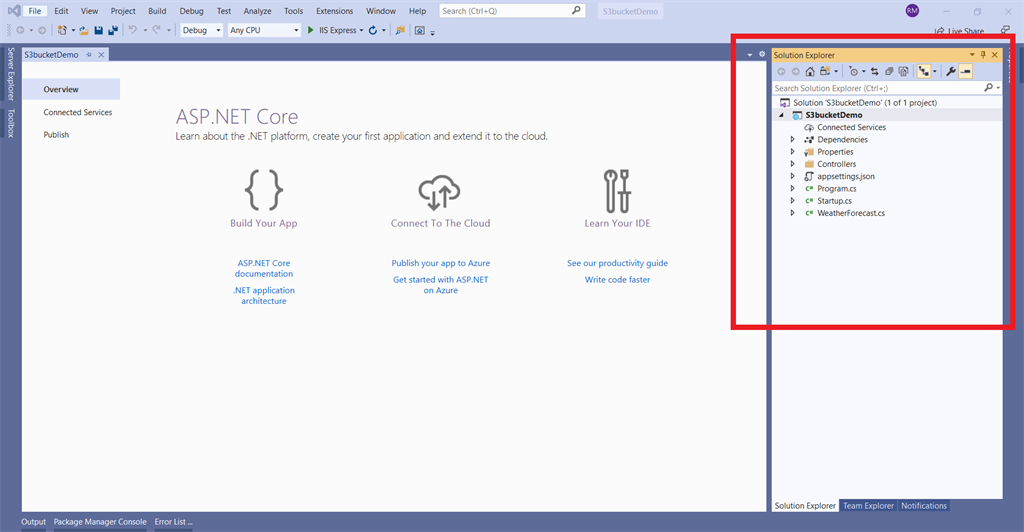Click the Sync with Active Document arrows icon
Viewport: 1024px width, 532px height.
(874, 71)
